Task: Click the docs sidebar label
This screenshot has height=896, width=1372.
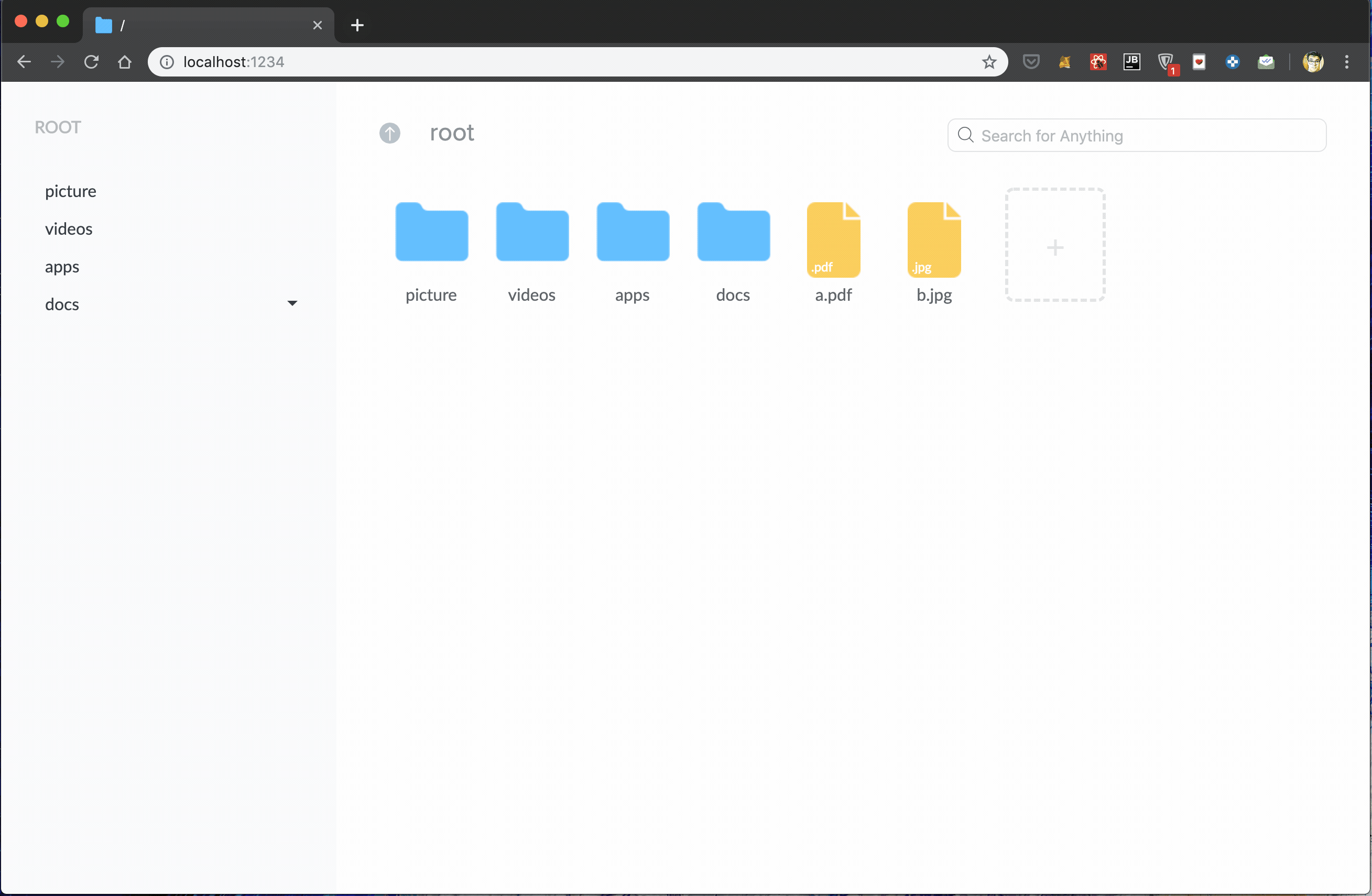Action: [x=61, y=304]
